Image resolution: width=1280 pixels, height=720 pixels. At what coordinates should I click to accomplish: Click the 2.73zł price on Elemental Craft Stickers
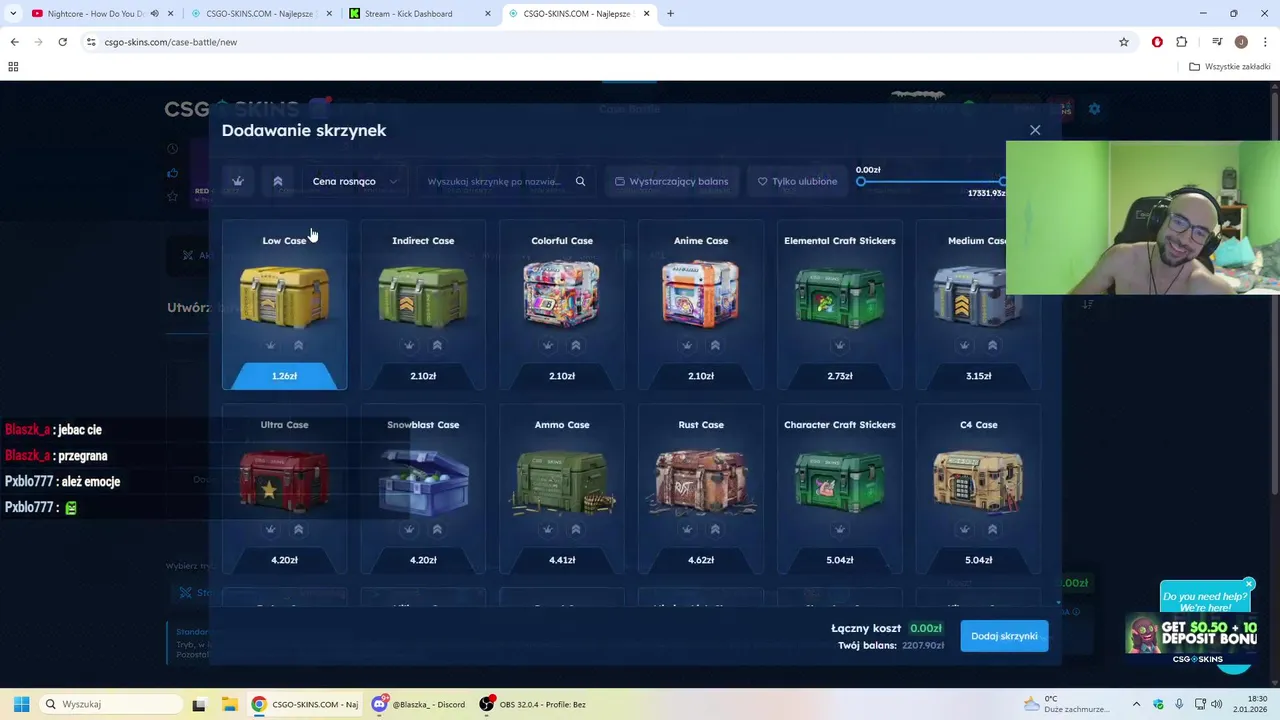point(840,376)
